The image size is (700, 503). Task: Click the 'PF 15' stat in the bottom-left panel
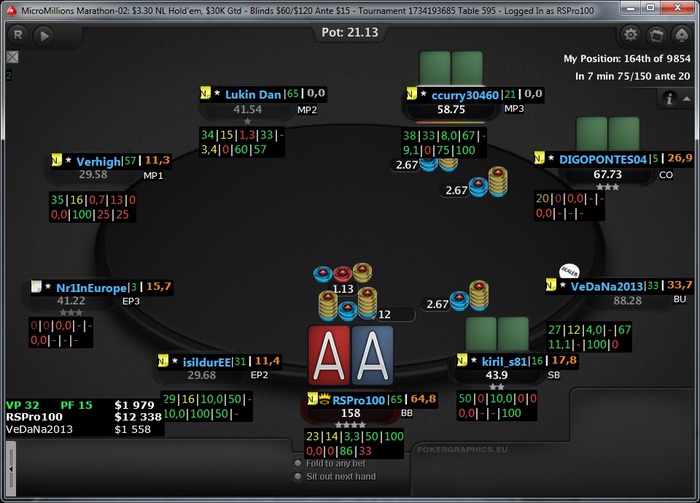point(76,405)
